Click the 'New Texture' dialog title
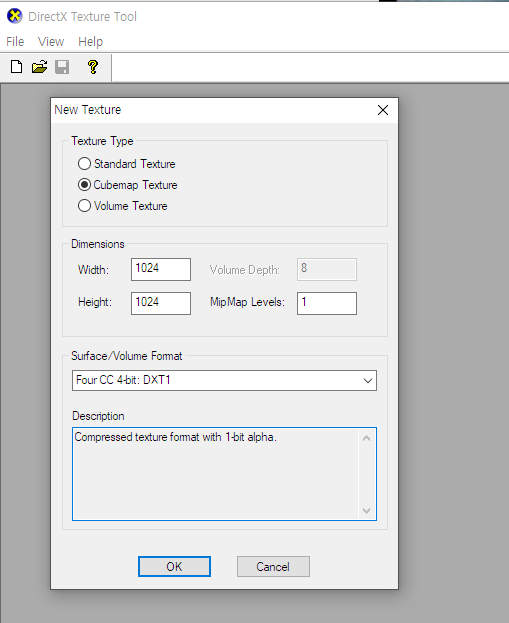The width and height of the screenshot is (509, 623). pos(87,110)
